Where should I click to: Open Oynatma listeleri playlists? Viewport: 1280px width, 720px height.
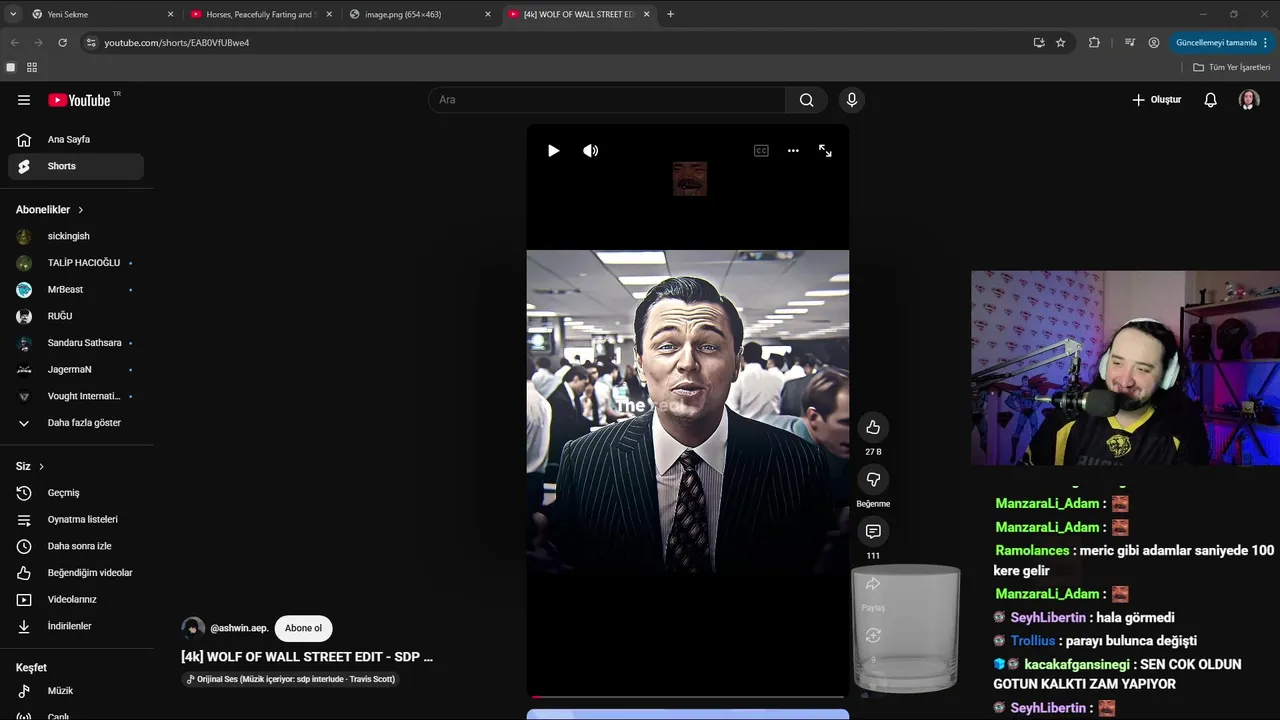click(x=76, y=520)
